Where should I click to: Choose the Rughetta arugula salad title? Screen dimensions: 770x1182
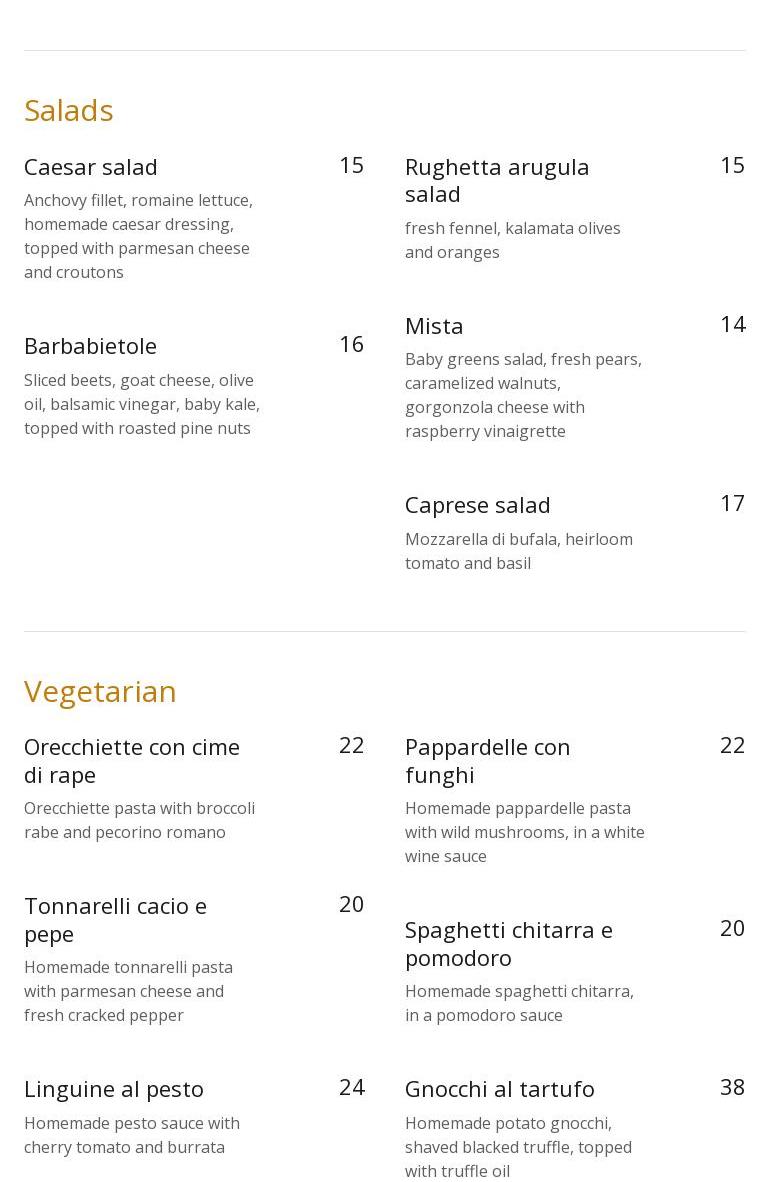click(x=496, y=180)
